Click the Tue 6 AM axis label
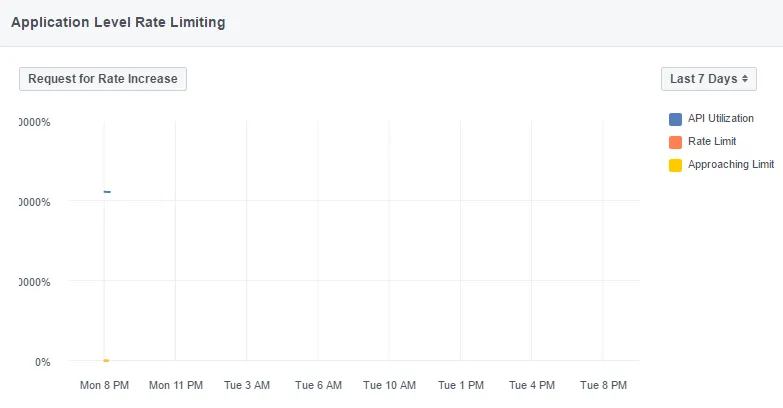Viewport: 783px width, 408px height. pos(318,385)
